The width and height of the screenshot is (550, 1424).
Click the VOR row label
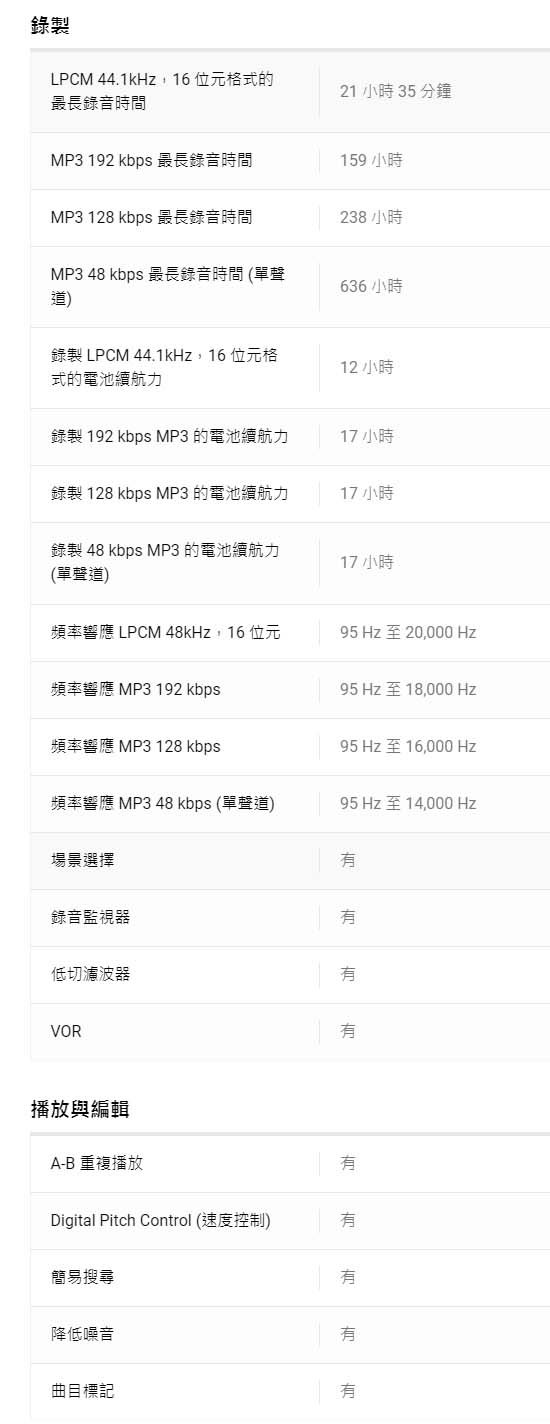(x=66, y=1031)
